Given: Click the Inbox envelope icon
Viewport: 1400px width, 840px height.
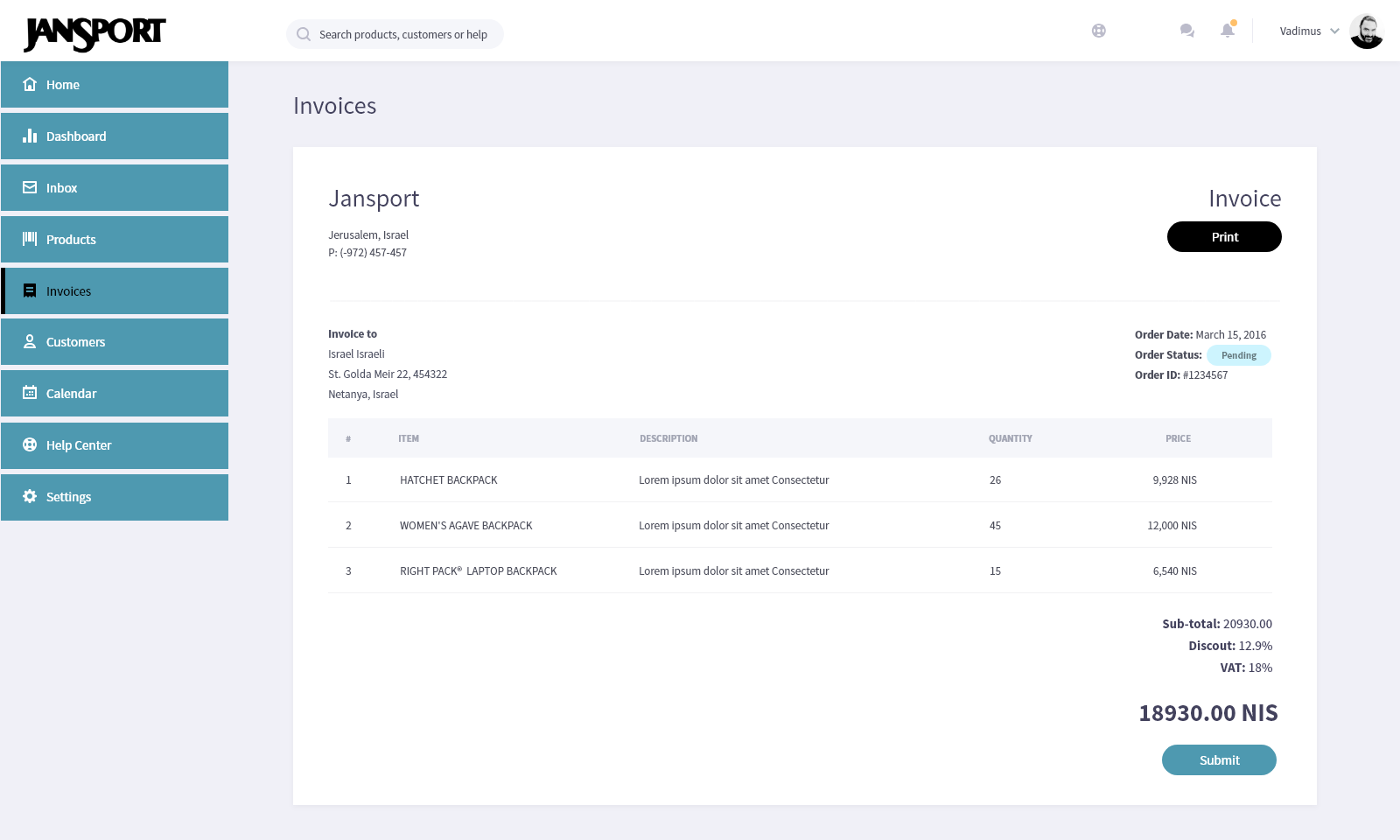Looking at the screenshot, I should 30,187.
